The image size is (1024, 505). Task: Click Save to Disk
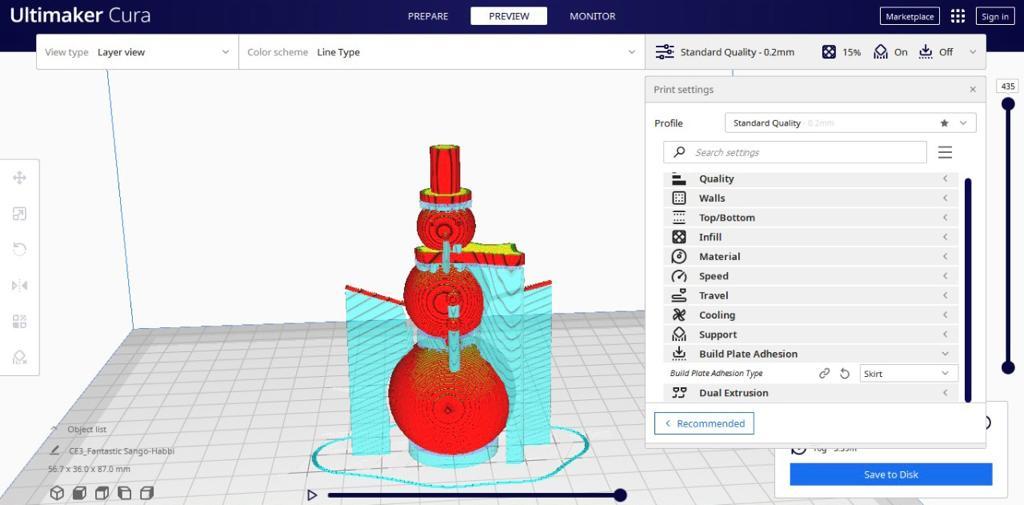(x=891, y=474)
